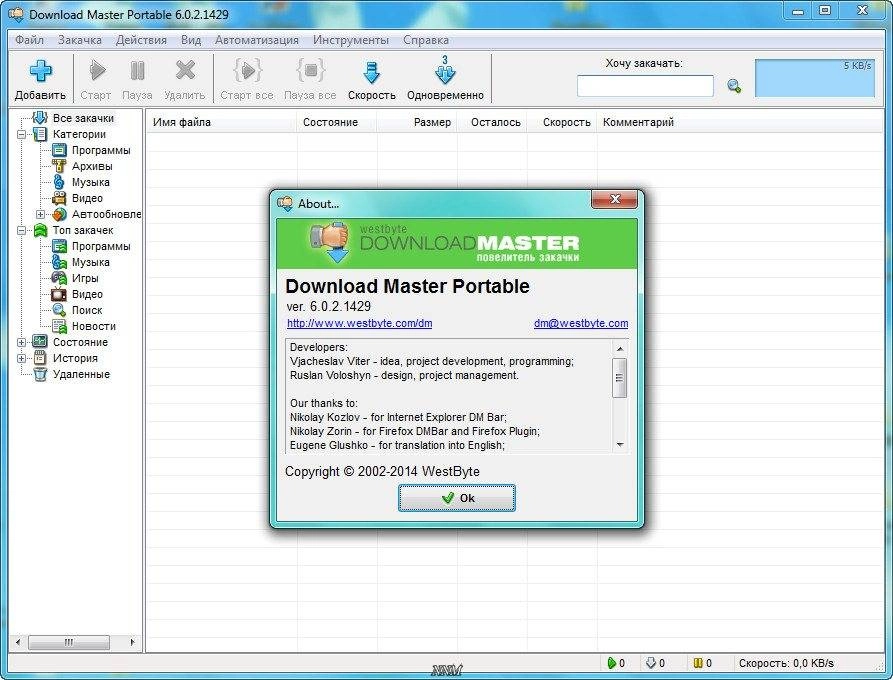Click the active downloads status bar icon
Image resolution: width=893 pixels, height=680 pixels.
[611, 663]
